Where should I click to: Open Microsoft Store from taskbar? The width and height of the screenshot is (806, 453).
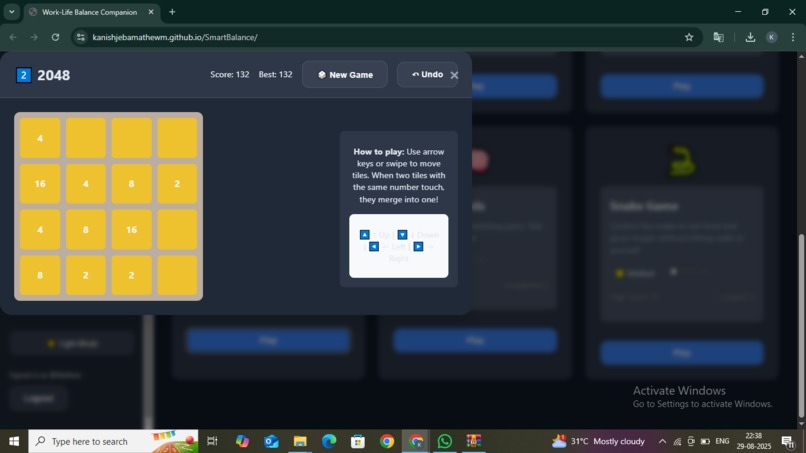(x=358, y=441)
